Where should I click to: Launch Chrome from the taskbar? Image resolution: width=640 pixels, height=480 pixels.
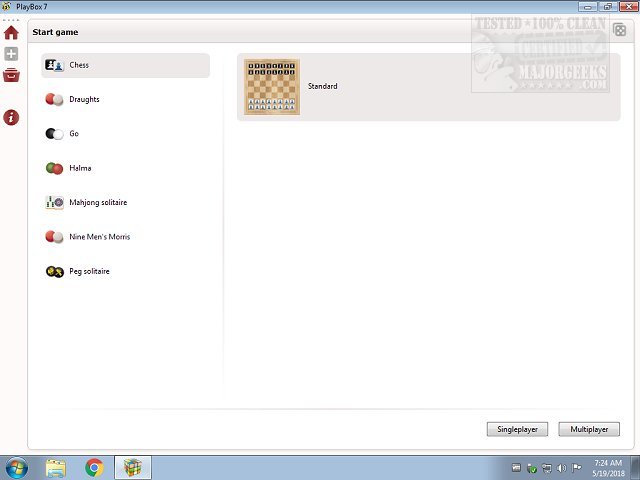tap(94, 468)
